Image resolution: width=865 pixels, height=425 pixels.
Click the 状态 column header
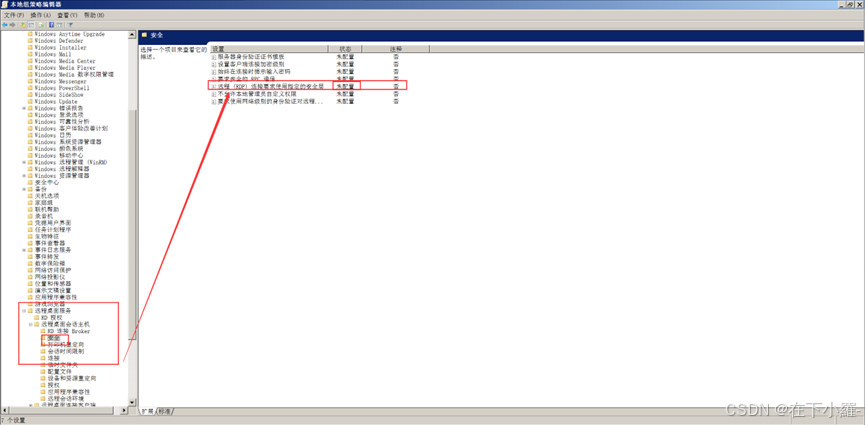point(346,49)
